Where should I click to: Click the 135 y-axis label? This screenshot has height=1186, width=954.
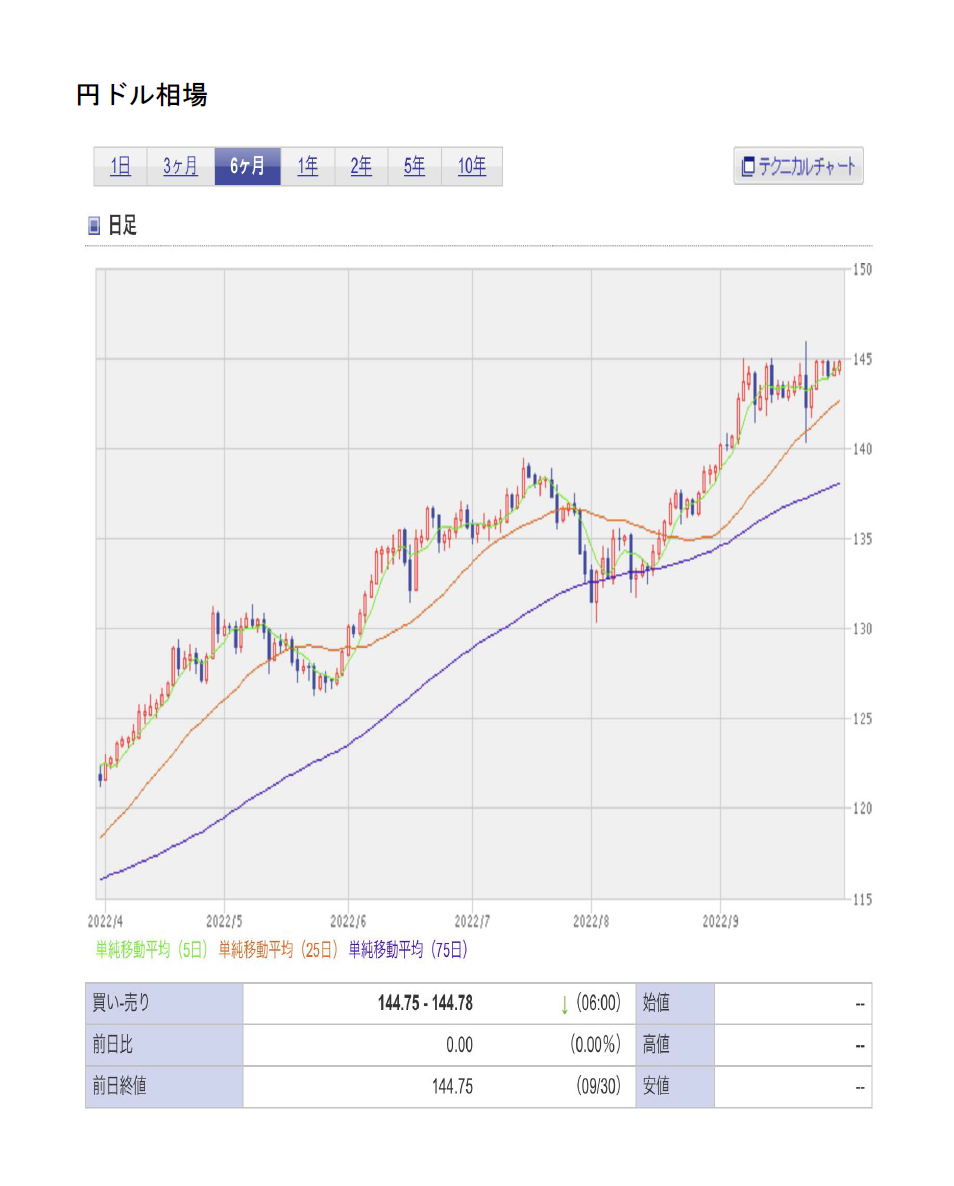pos(862,539)
